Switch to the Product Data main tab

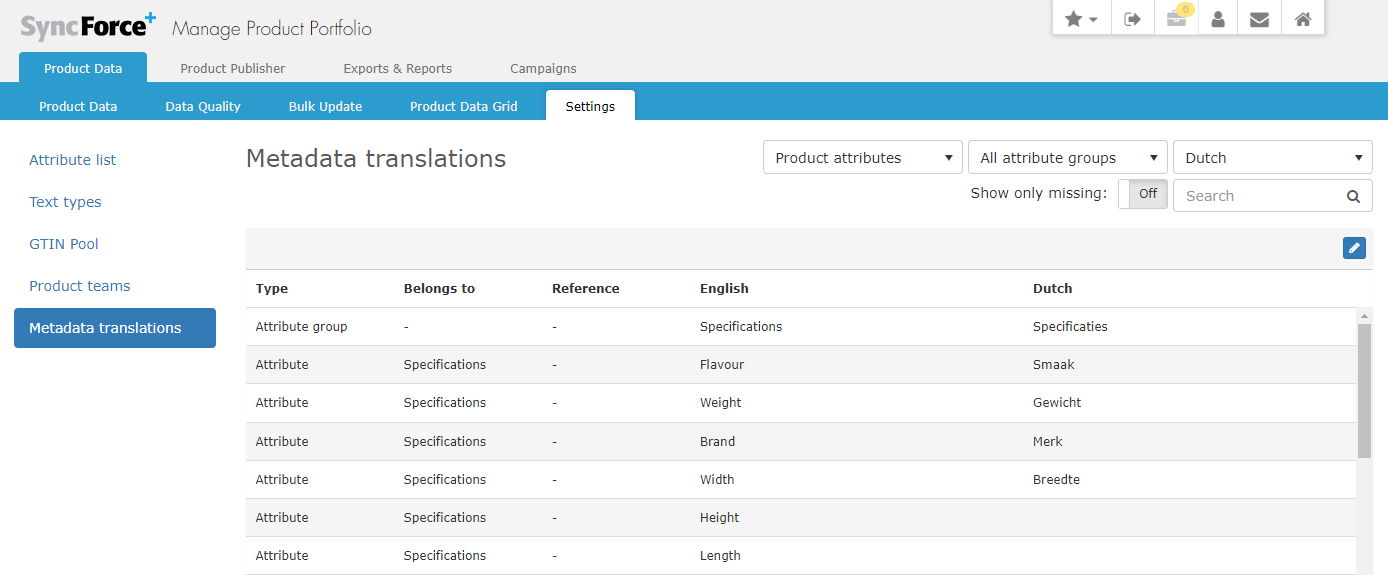(83, 68)
